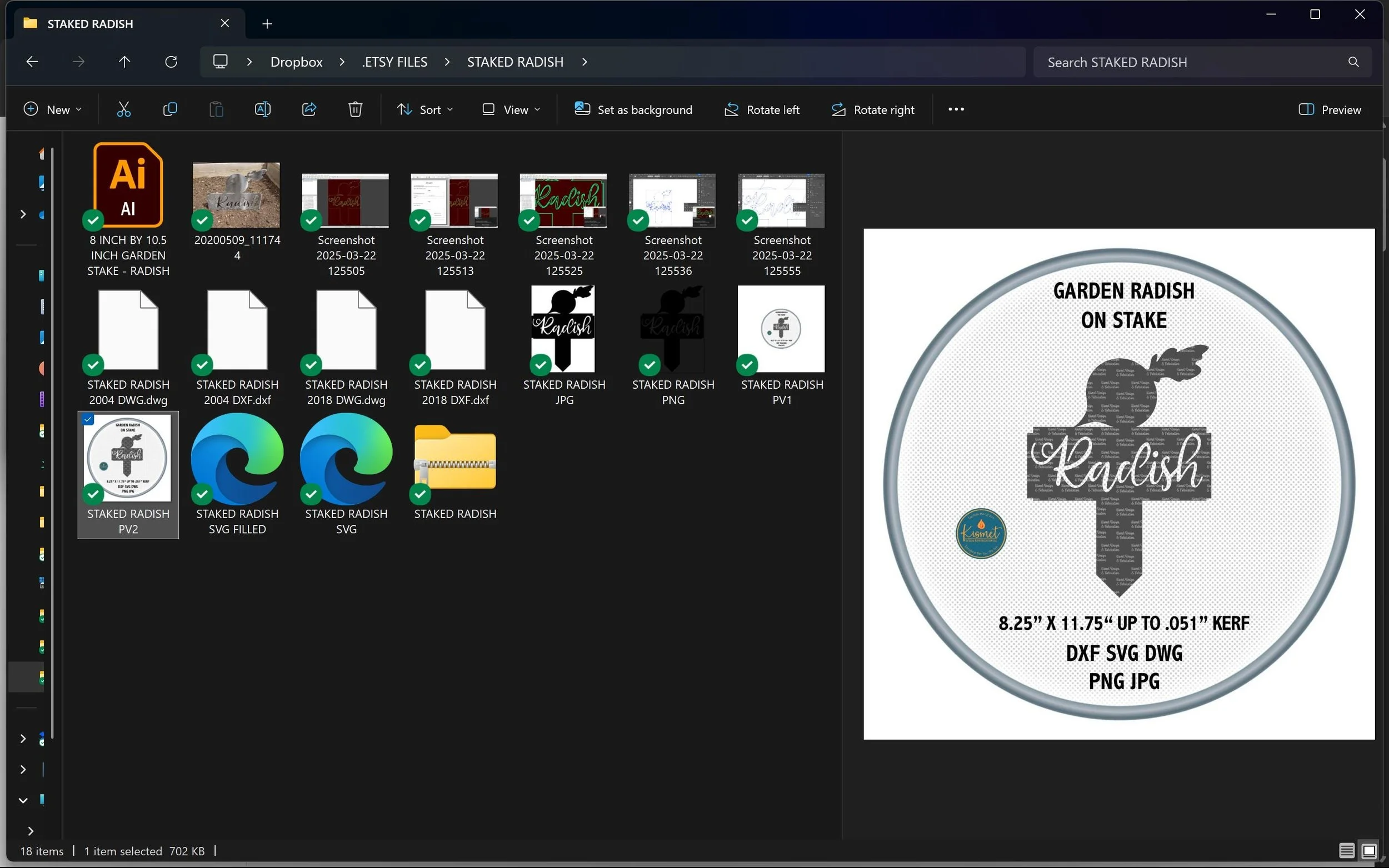1389x868 pixels.
Task: Go up one folder level
Action: point(124,62)
